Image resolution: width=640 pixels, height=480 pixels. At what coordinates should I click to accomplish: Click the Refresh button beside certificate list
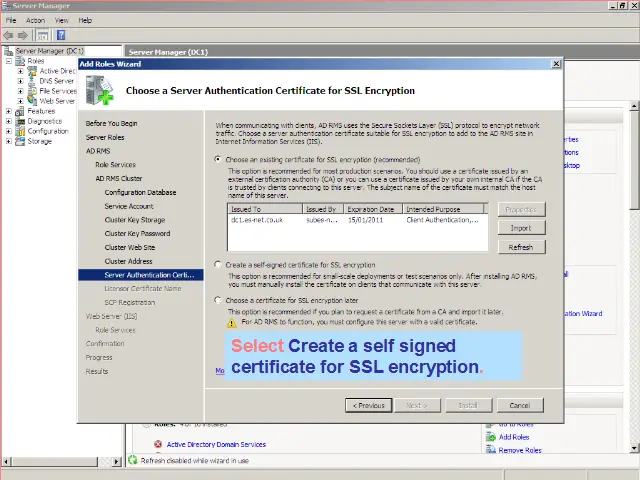[521, 247]
